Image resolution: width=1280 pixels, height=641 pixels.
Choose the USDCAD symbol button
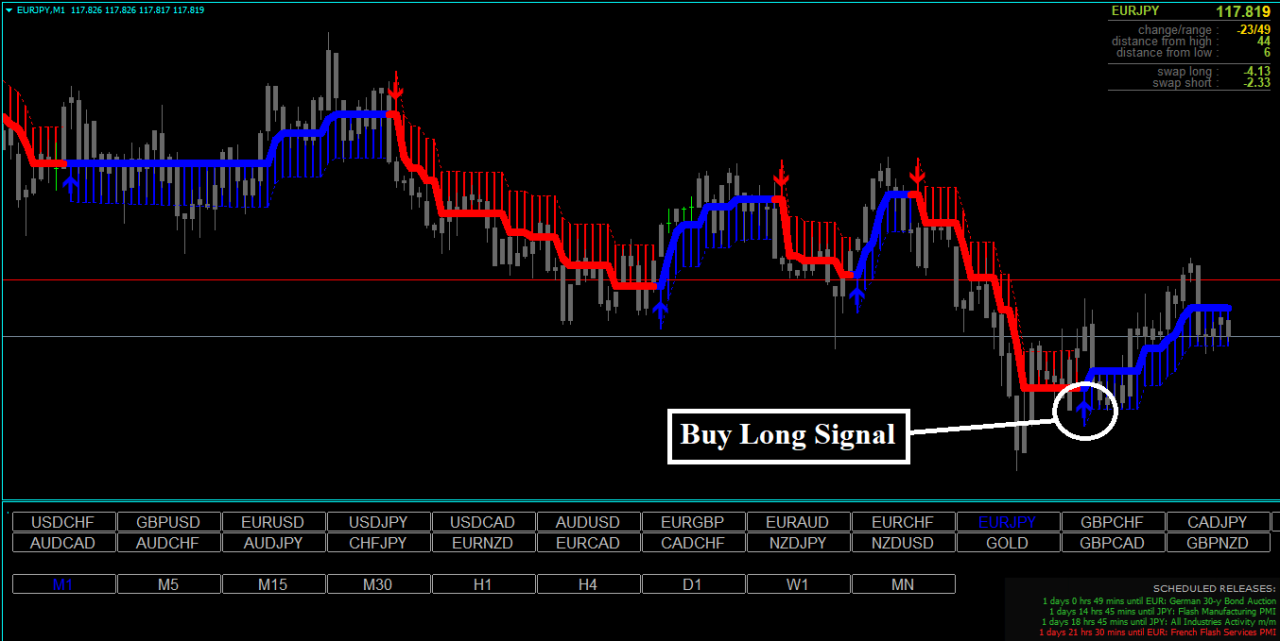[484, 522]
